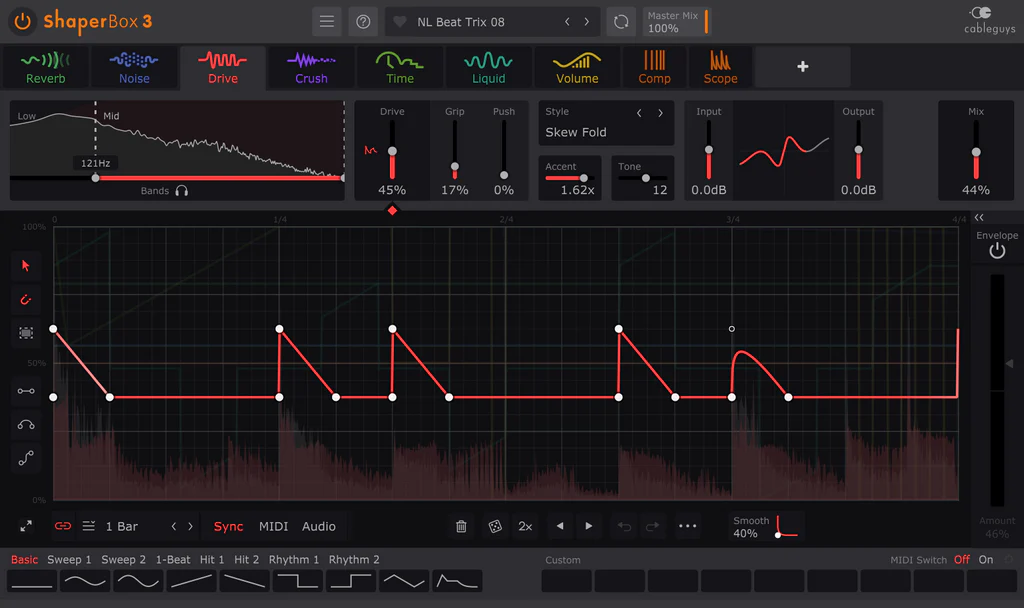Click the refresh preset circular arrows icon
The height and width of the screenshot is (608, 1024).
pyautogui.click(x=621, y=22)
